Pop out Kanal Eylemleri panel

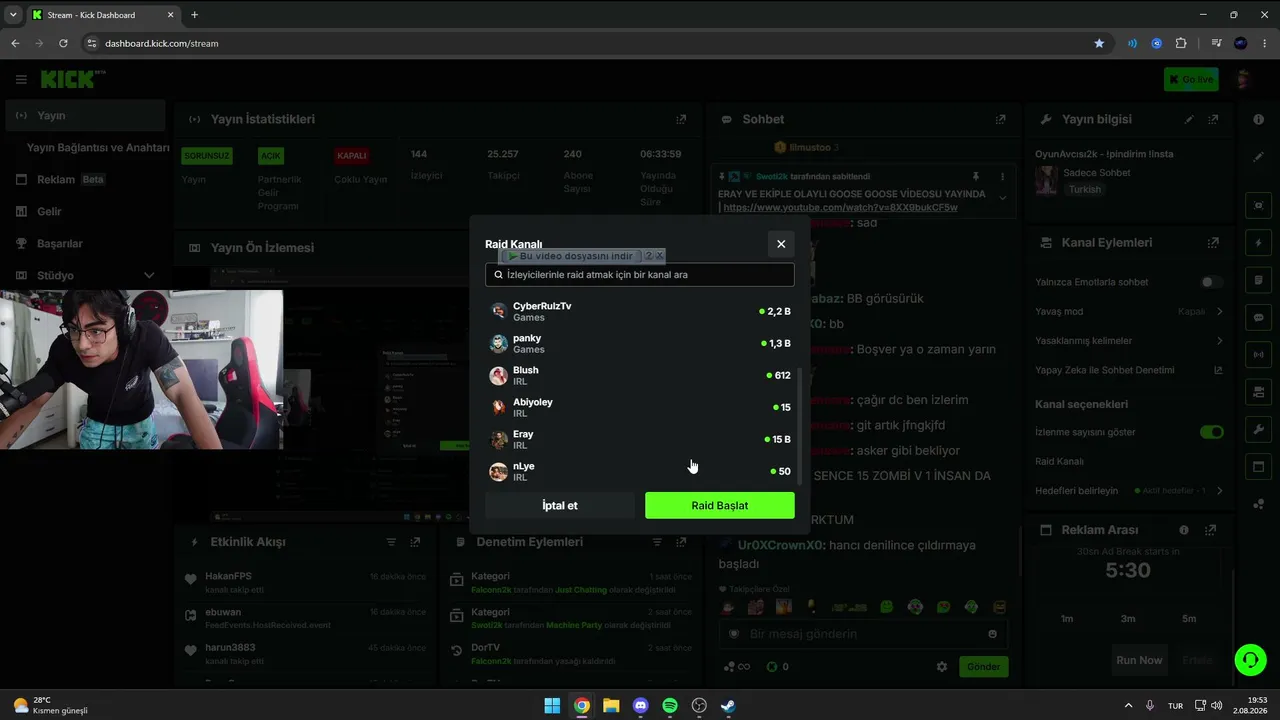pos(1213,242)
